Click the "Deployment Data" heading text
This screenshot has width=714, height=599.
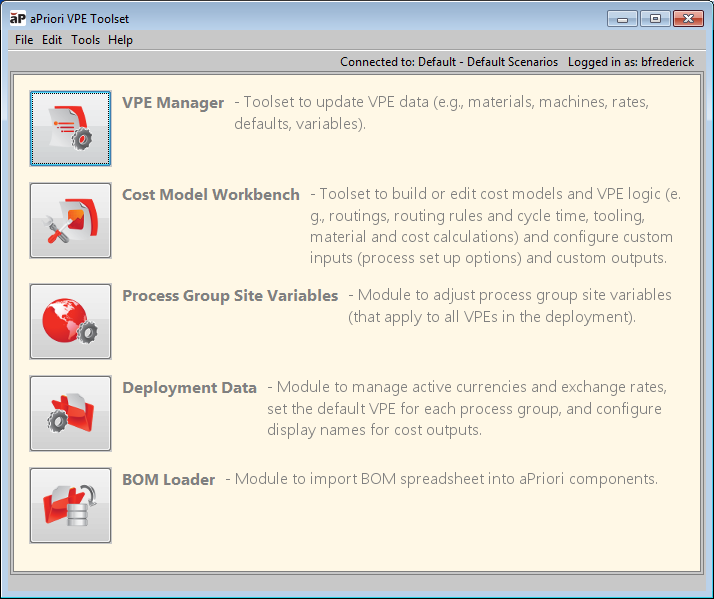pyautogui.click(x=189, y=387)
